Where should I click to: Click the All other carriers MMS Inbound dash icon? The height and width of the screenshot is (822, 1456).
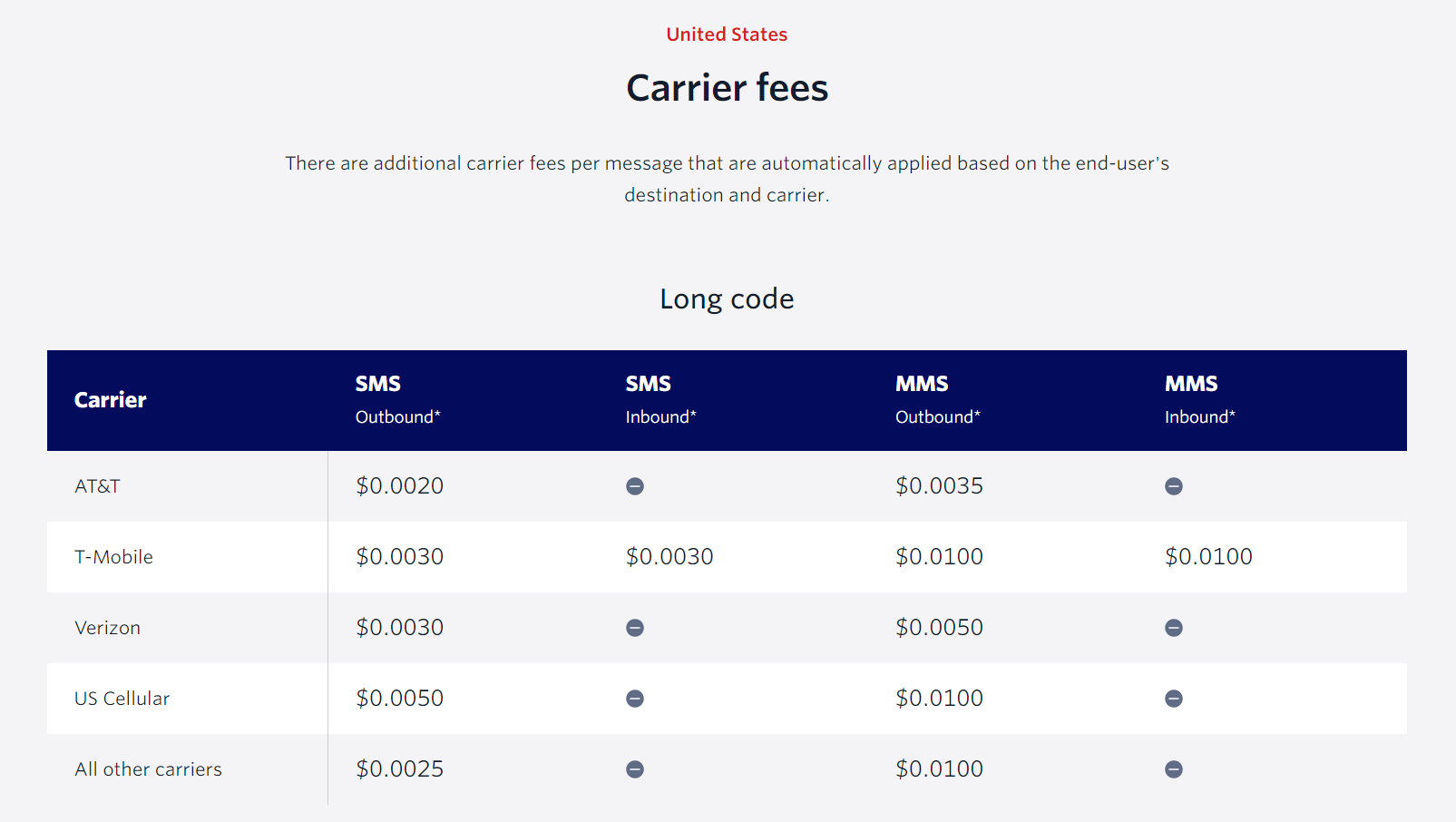pyautogui.click(x=1174, y=769)
